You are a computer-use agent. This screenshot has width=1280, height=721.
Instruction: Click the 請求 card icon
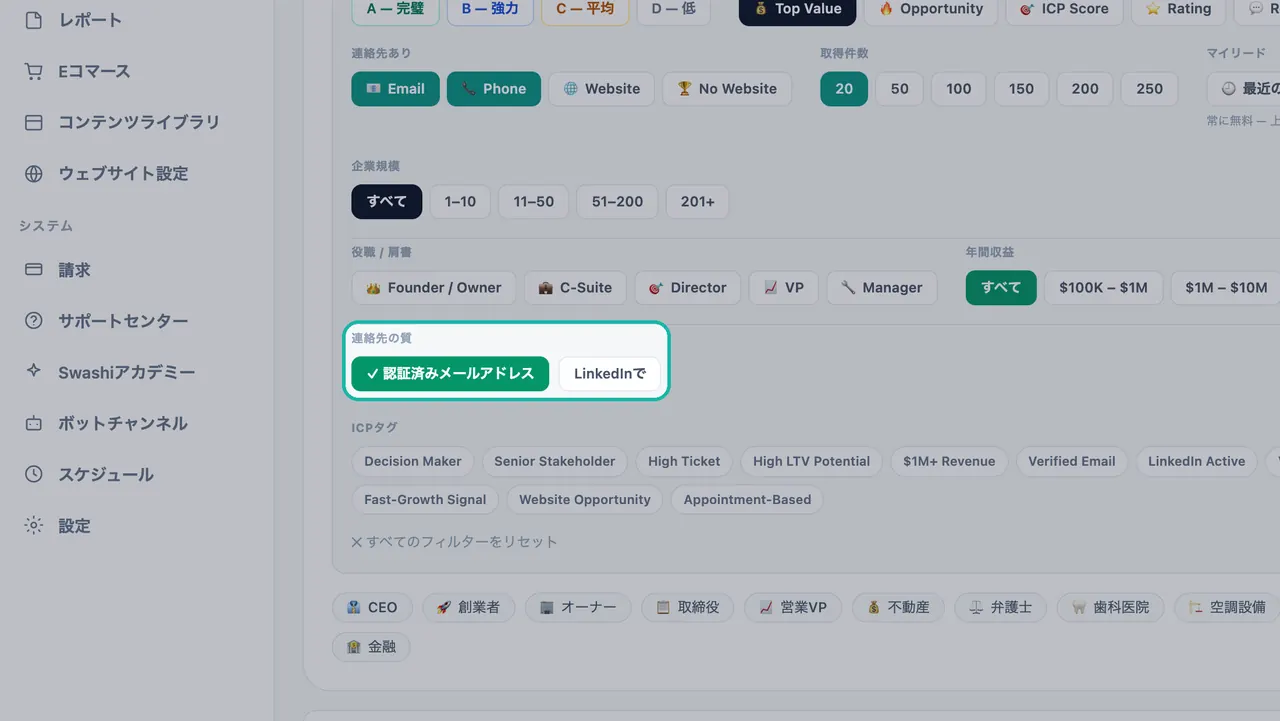click(34, 270)
